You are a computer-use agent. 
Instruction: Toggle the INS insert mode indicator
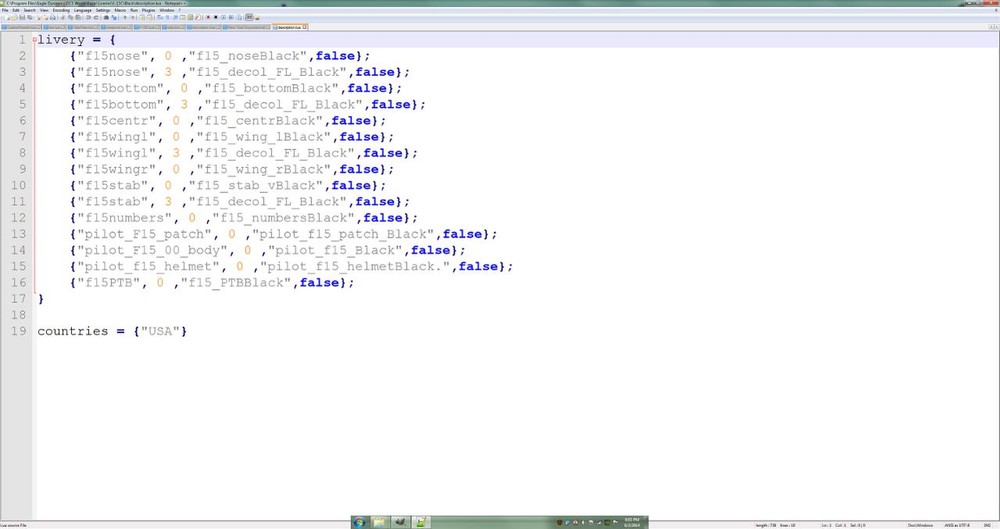[x=987, y=525]
